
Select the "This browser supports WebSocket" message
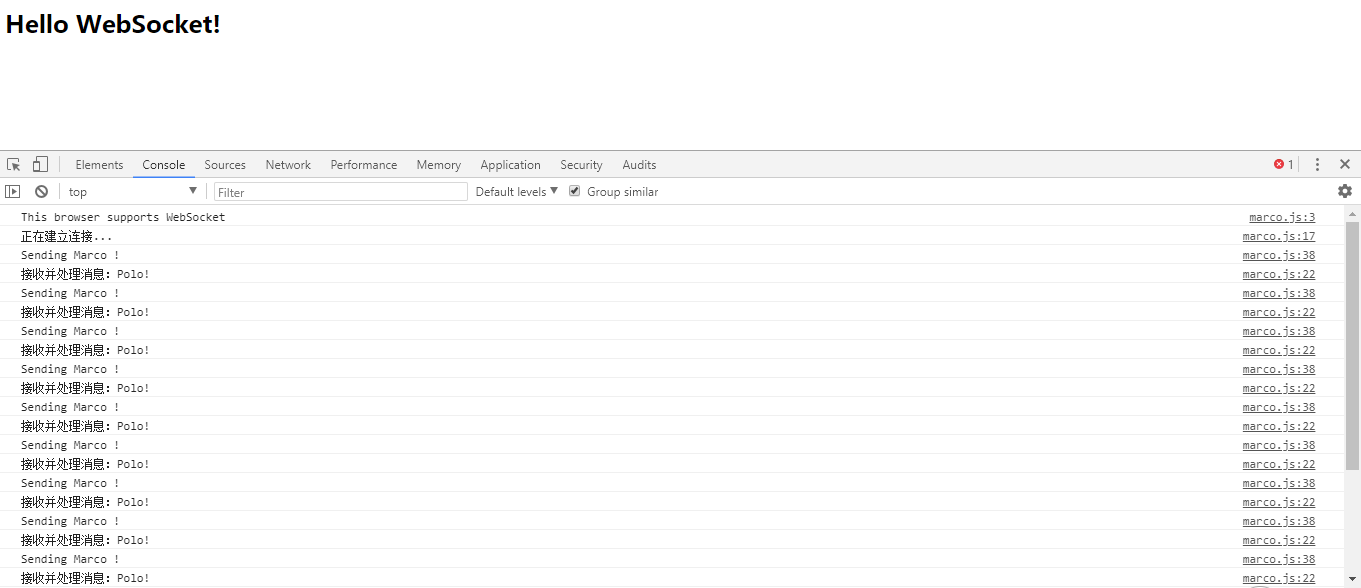point(123,217)
